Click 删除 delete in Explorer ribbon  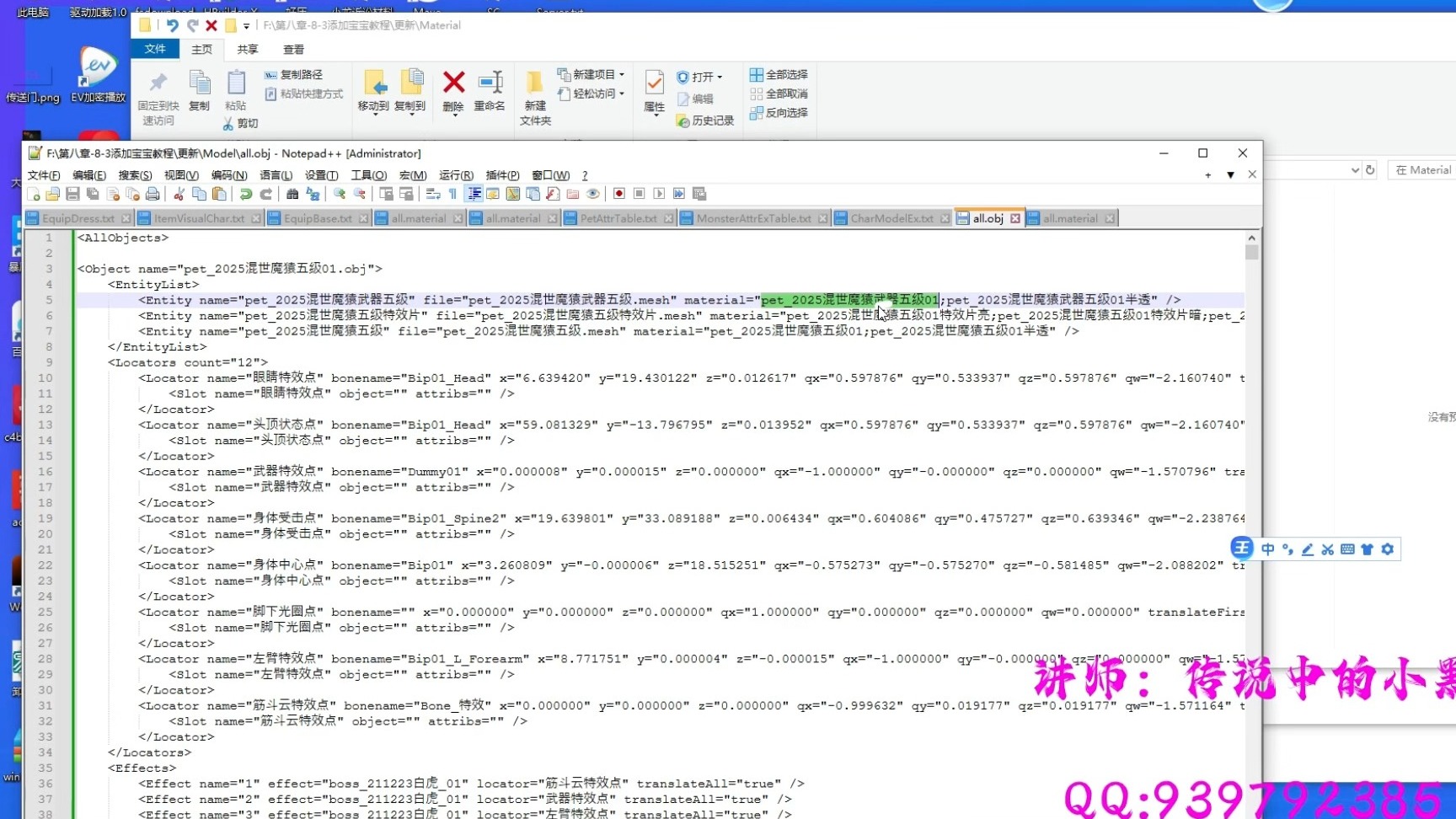point(453,91)
